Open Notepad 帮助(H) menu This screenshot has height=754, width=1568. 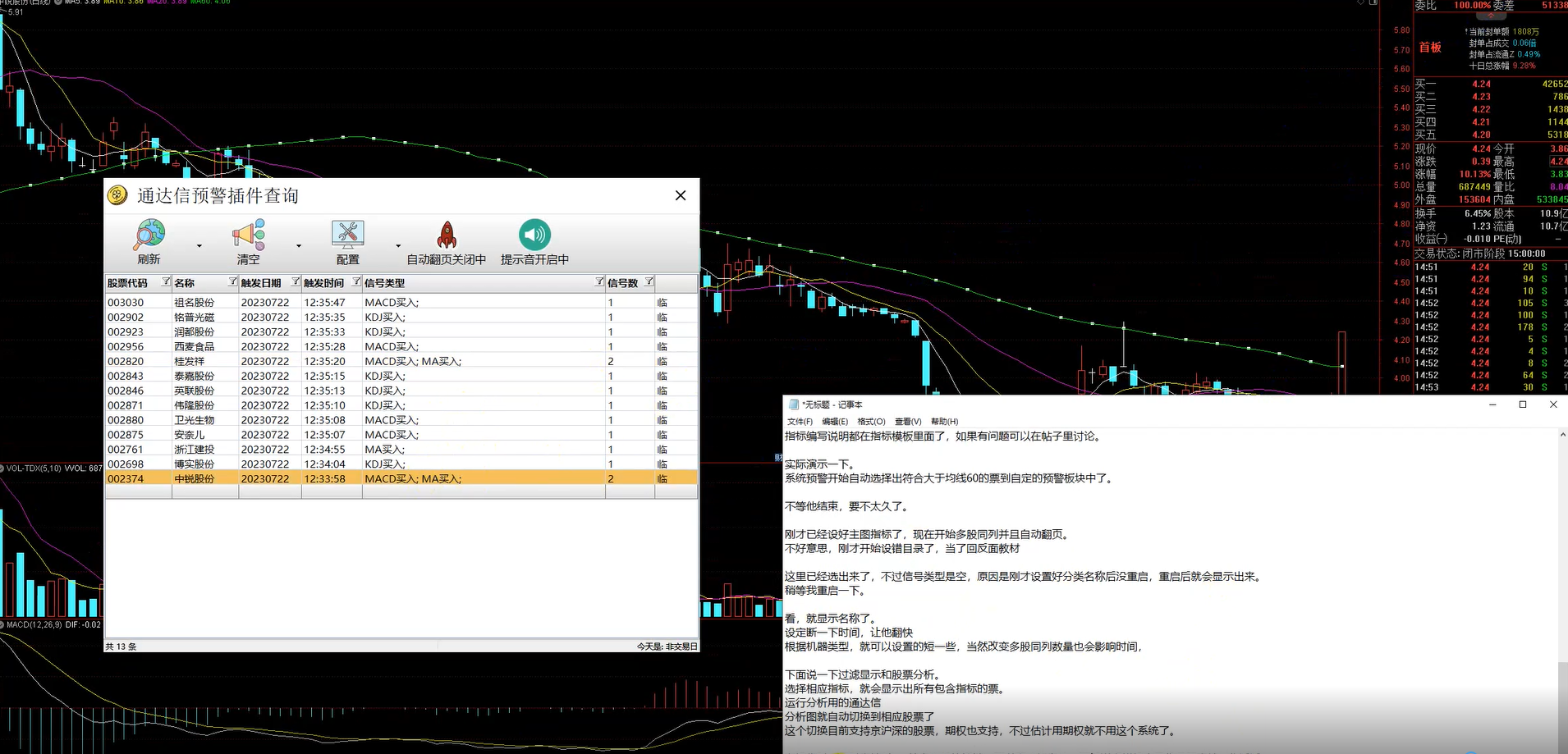[944, 422]
